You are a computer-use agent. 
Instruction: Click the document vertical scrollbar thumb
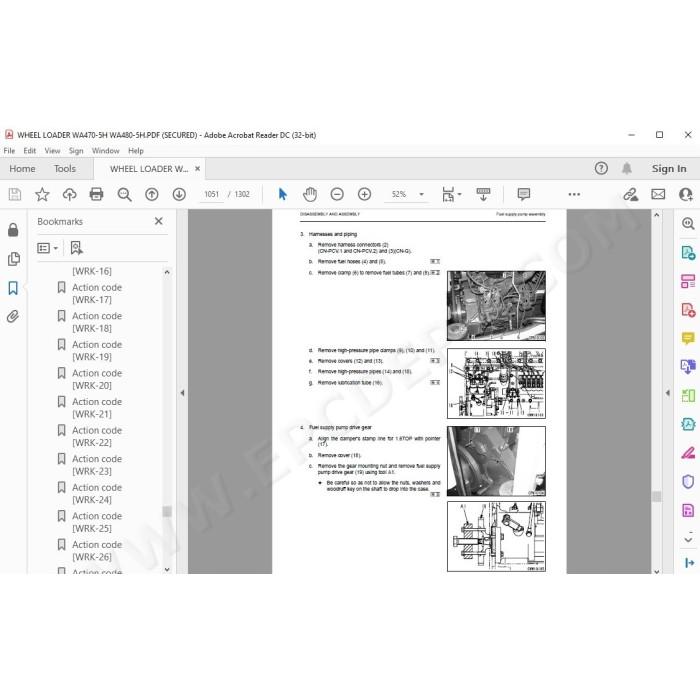(656, 496)
